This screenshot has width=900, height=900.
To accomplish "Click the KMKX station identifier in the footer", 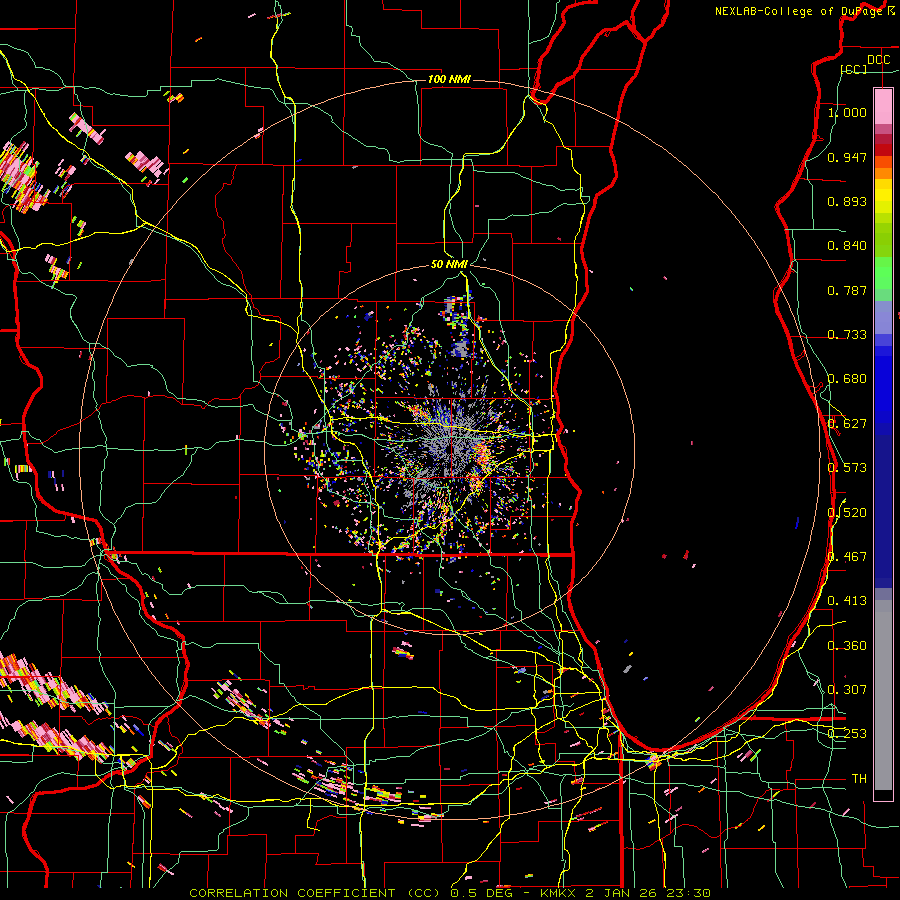I will pyautogui.click(x=560, y=893).
